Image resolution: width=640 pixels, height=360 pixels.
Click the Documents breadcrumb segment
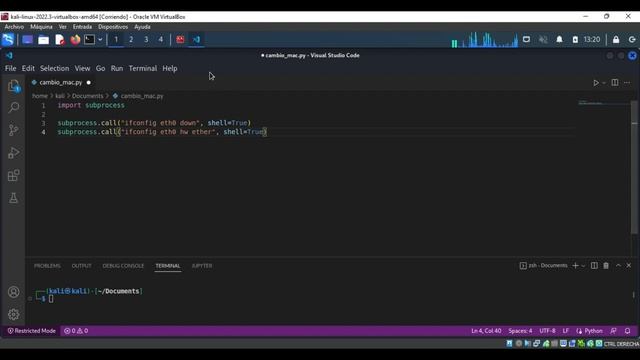(x=87, y=96)
